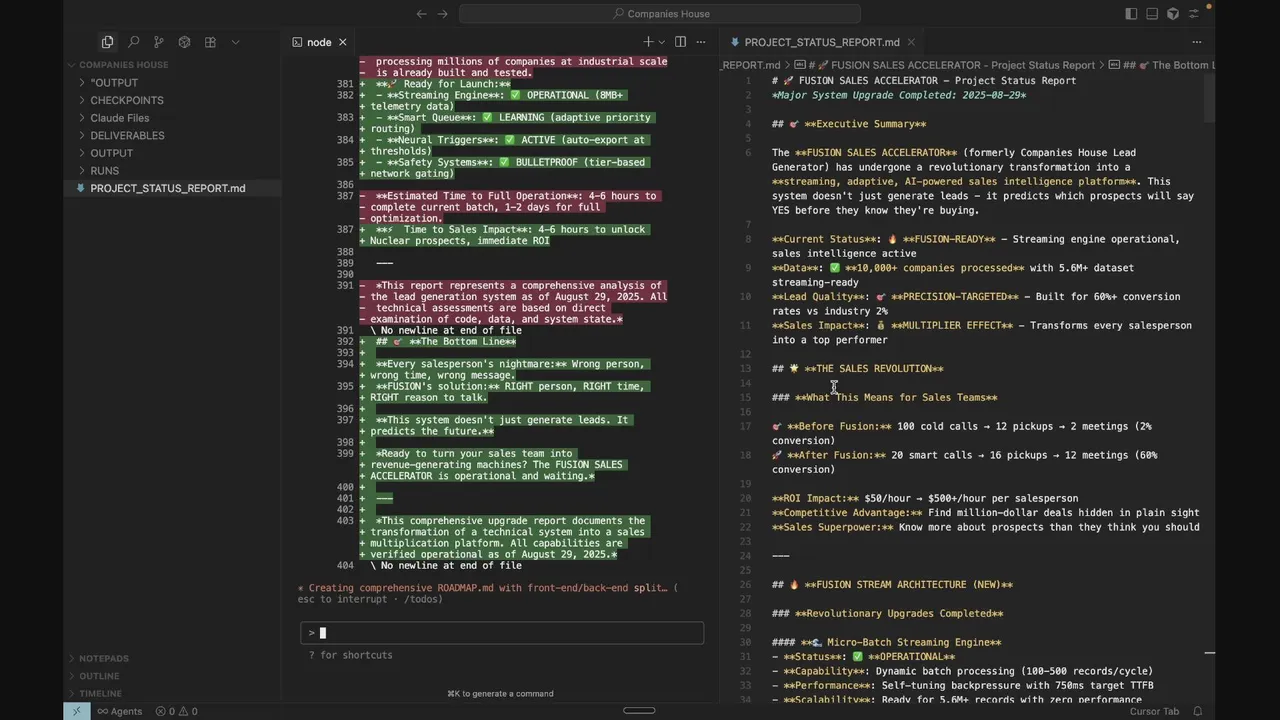Click "ROI Impact" line in editor
1280x720 pixels.
925,498
